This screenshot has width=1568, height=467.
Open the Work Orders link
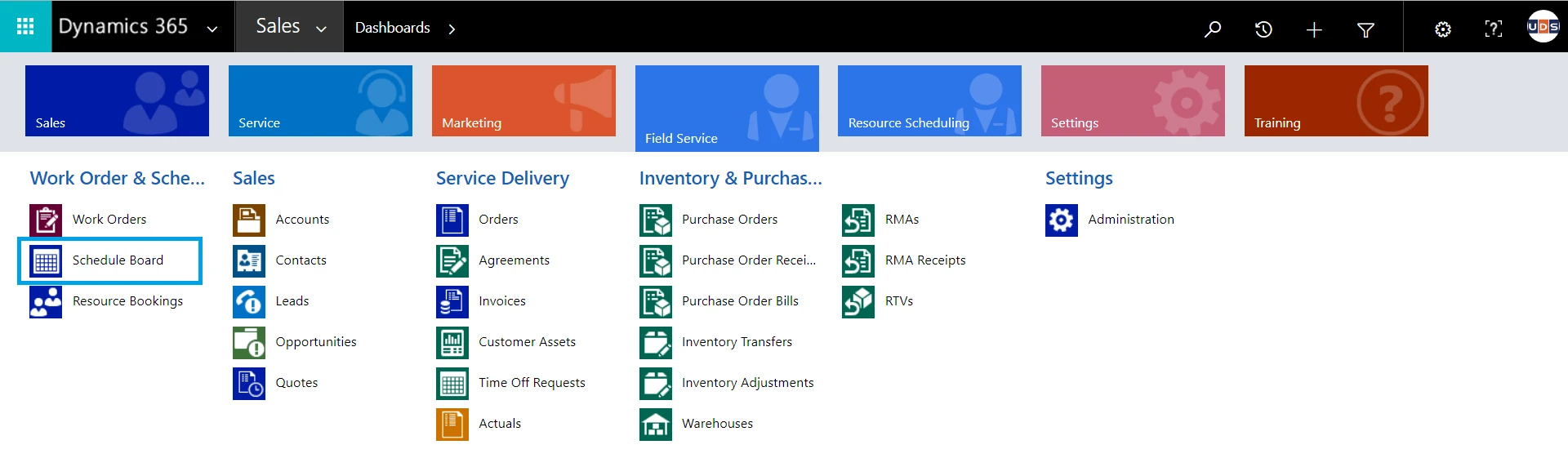tap(109, 220)
